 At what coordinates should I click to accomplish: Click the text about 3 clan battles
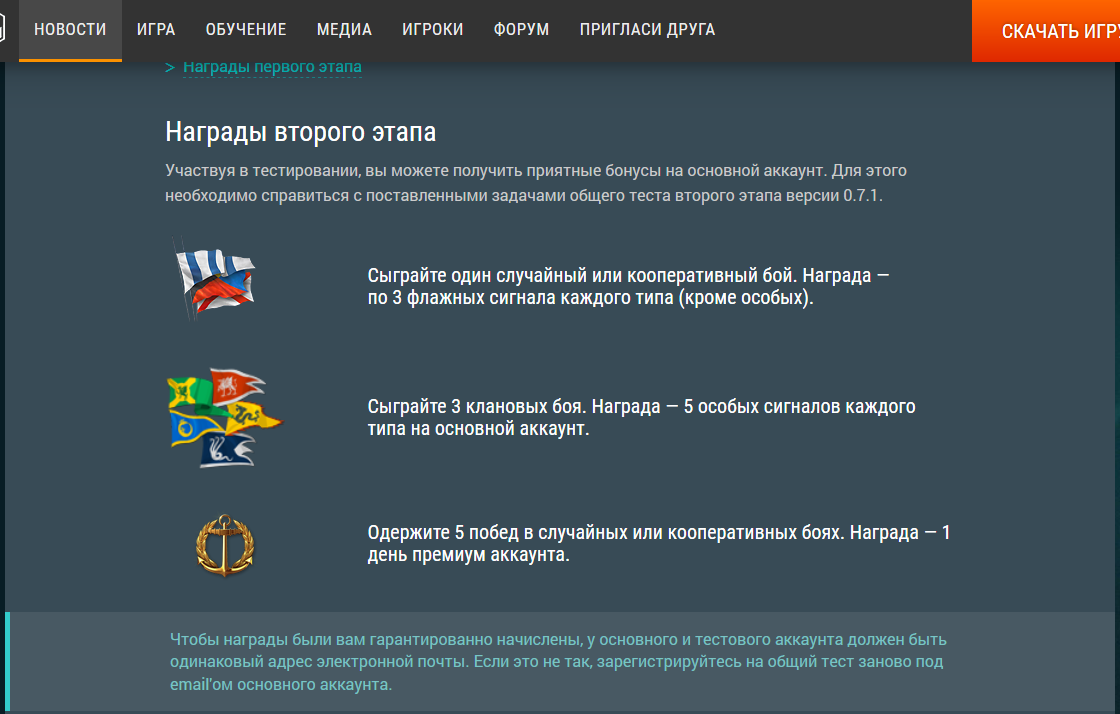(x=641, y=417)
